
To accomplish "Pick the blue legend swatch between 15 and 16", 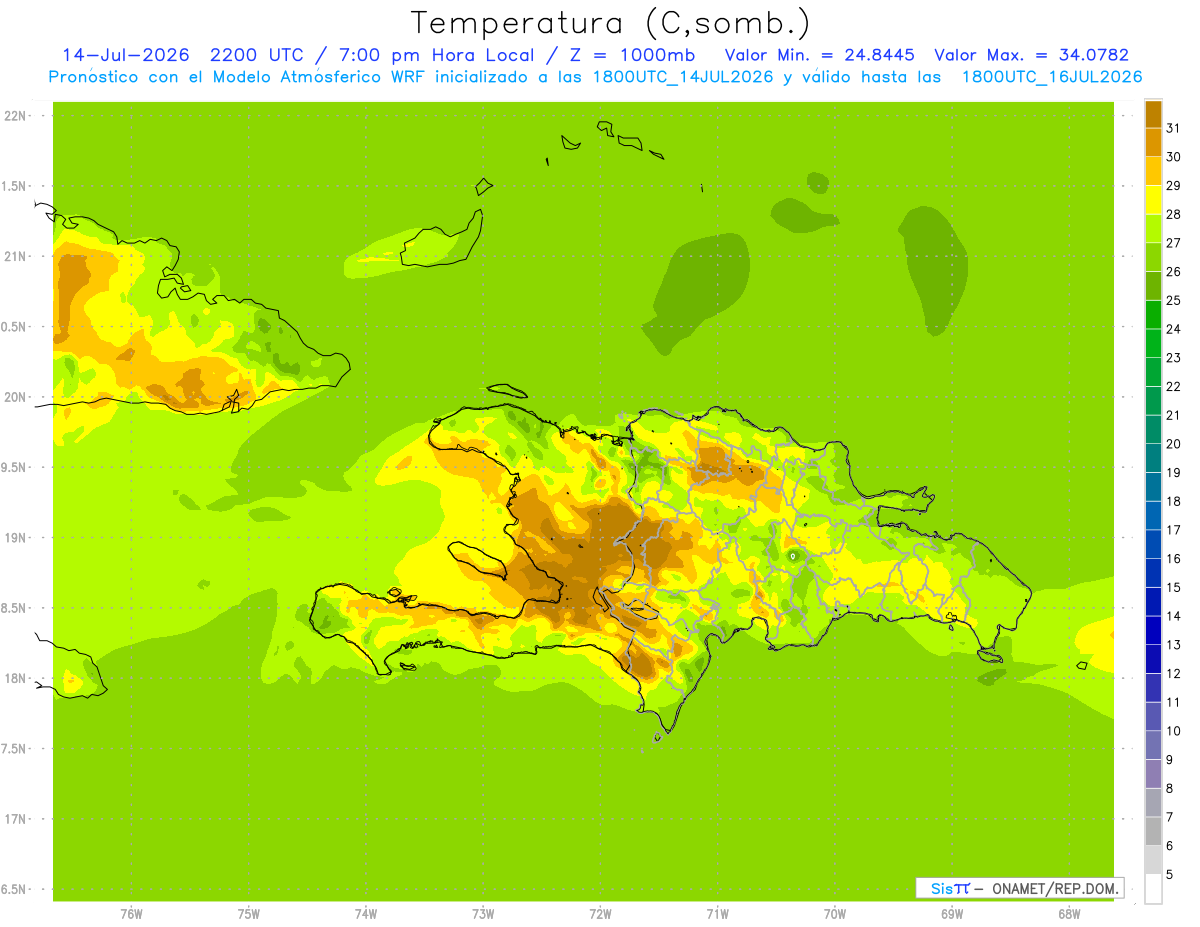I will coord(1153,573).
